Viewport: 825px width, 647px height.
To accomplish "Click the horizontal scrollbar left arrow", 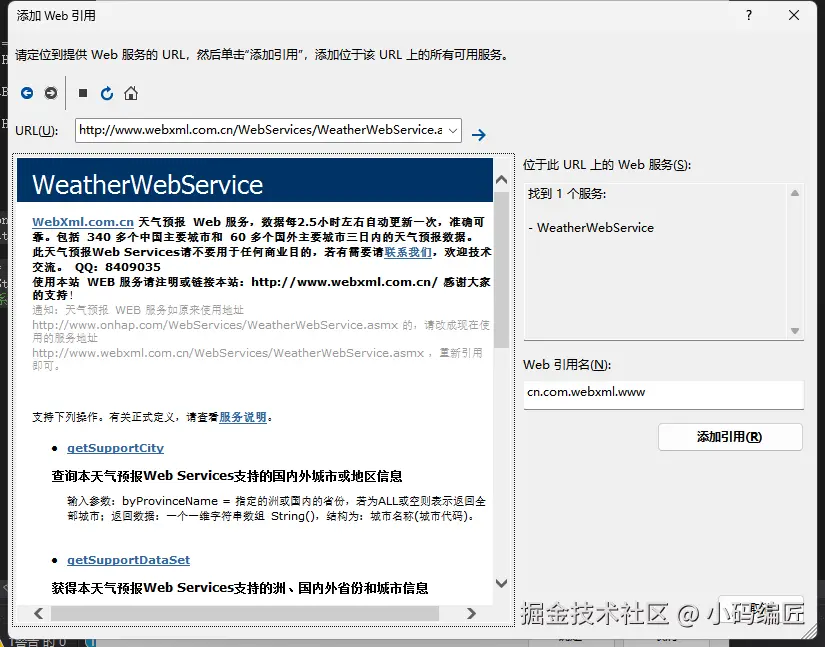I will pyautogui.click(x=38, y=613).
